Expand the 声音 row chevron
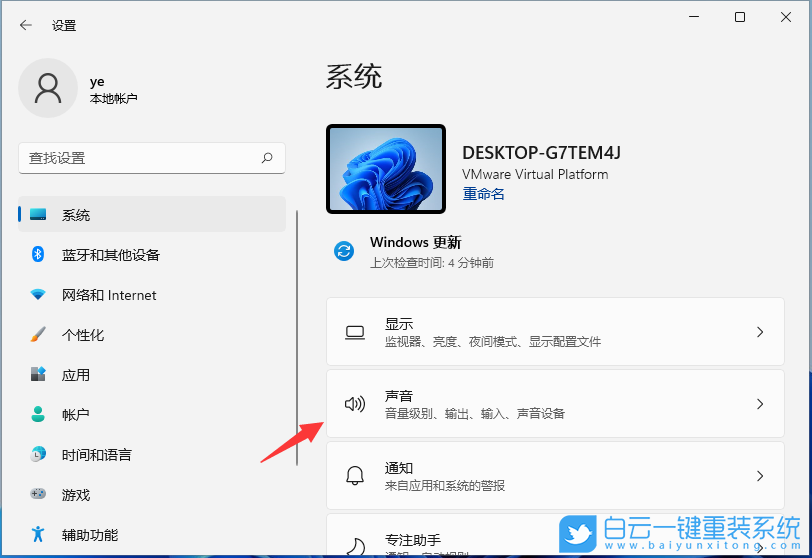Image resolution: width=812 pixels, height=558 pixels. [760, 404]
